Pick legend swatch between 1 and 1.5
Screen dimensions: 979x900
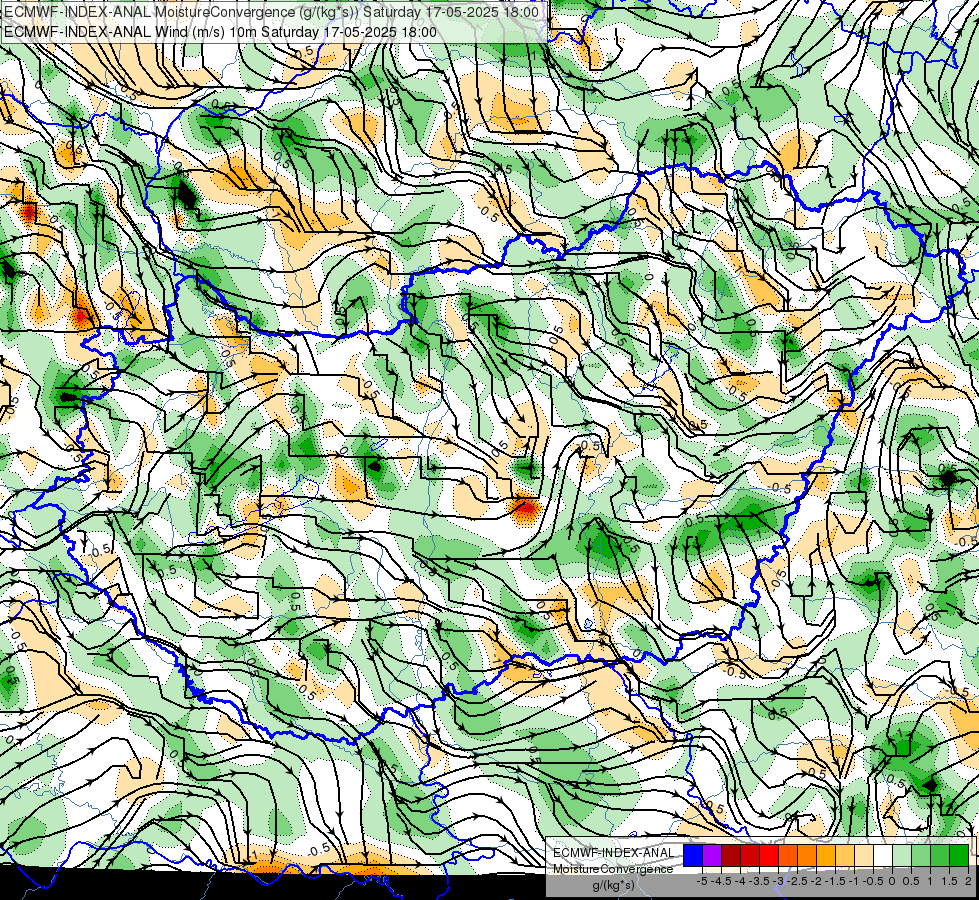pyautogui.click(x=940, y=855)
